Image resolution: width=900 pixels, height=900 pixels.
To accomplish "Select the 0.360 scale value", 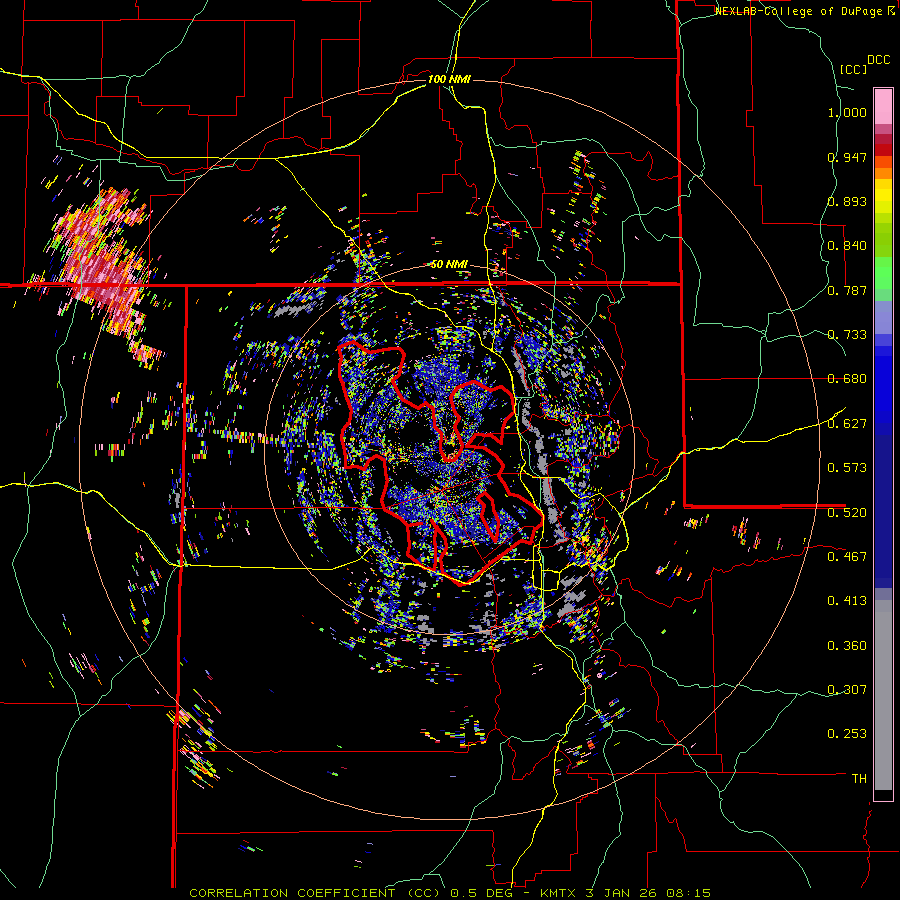I will click(847, 646).
